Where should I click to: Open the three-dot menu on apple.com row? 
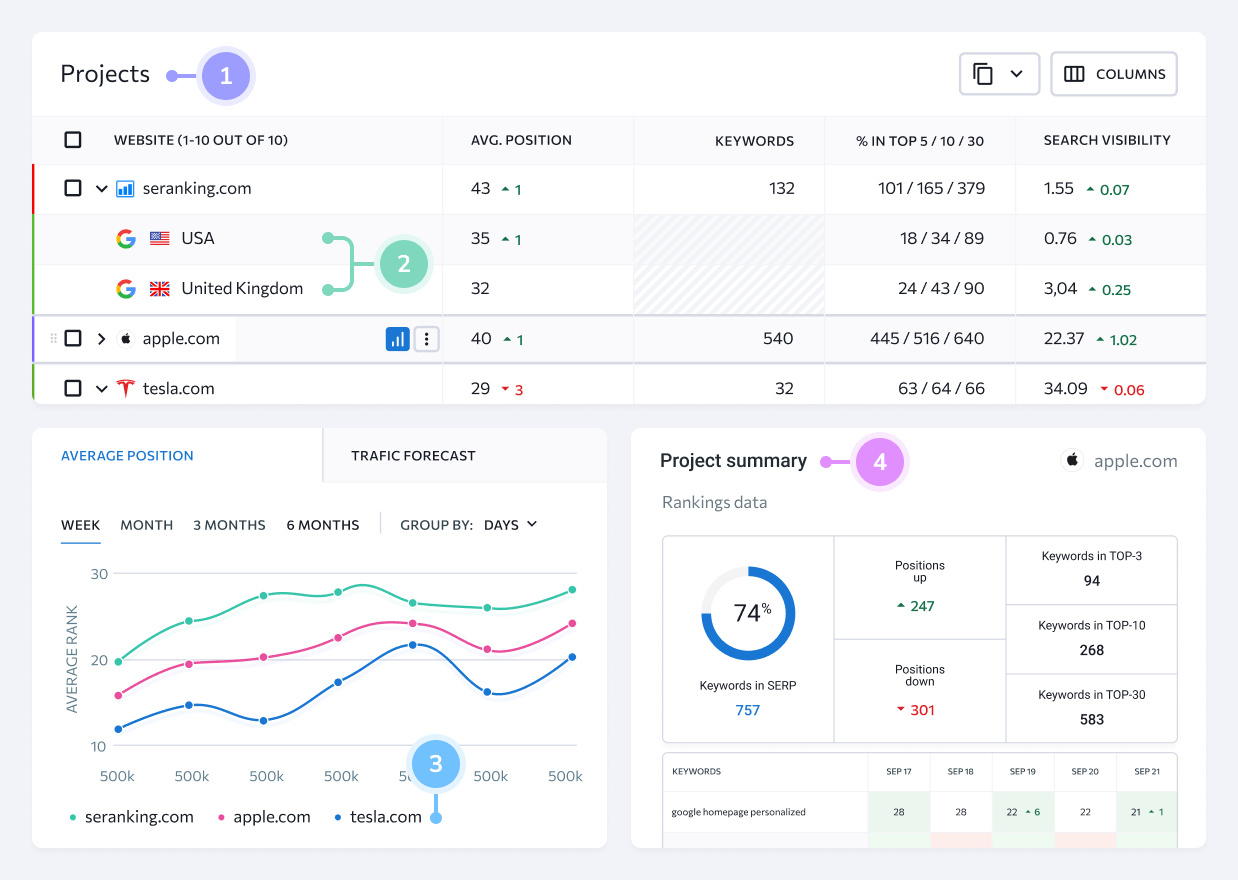point(426,338)
